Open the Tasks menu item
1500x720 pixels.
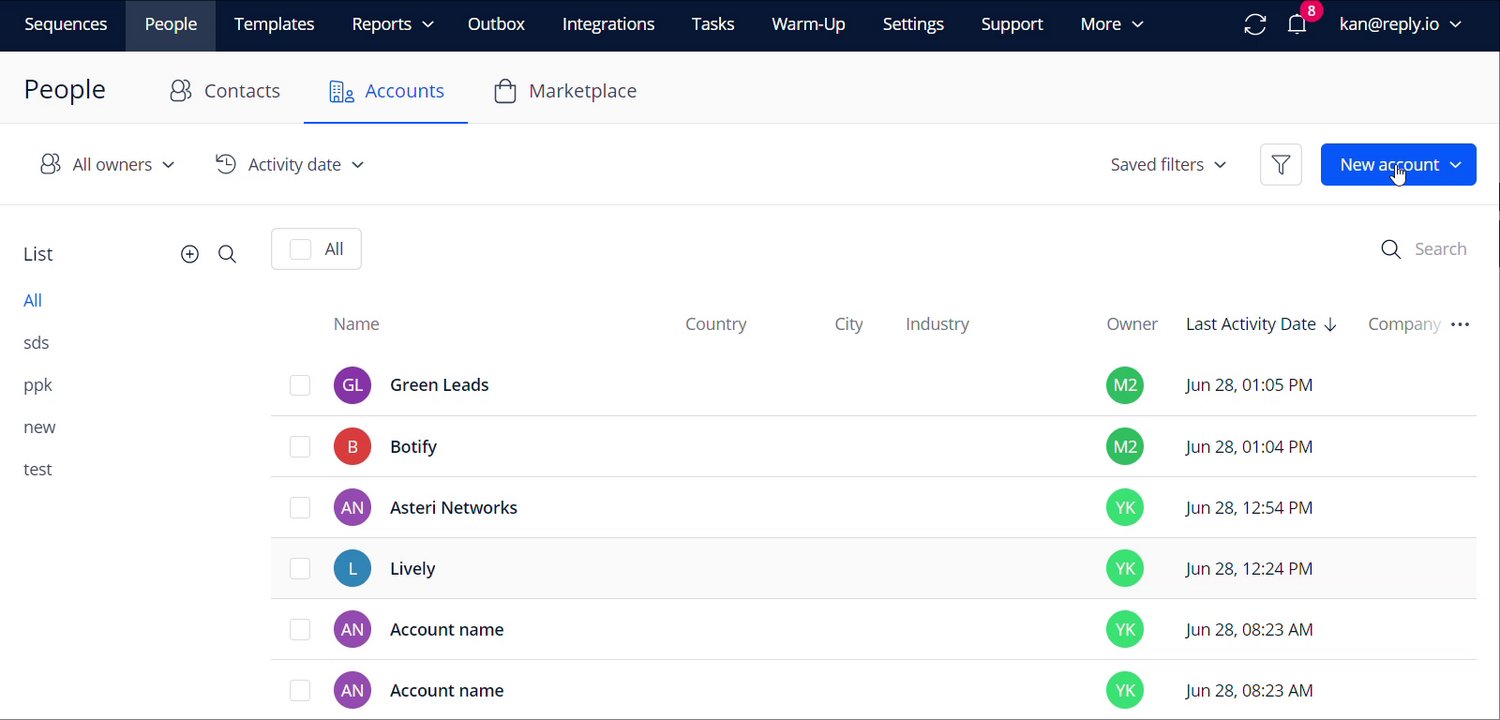point(713,25)
